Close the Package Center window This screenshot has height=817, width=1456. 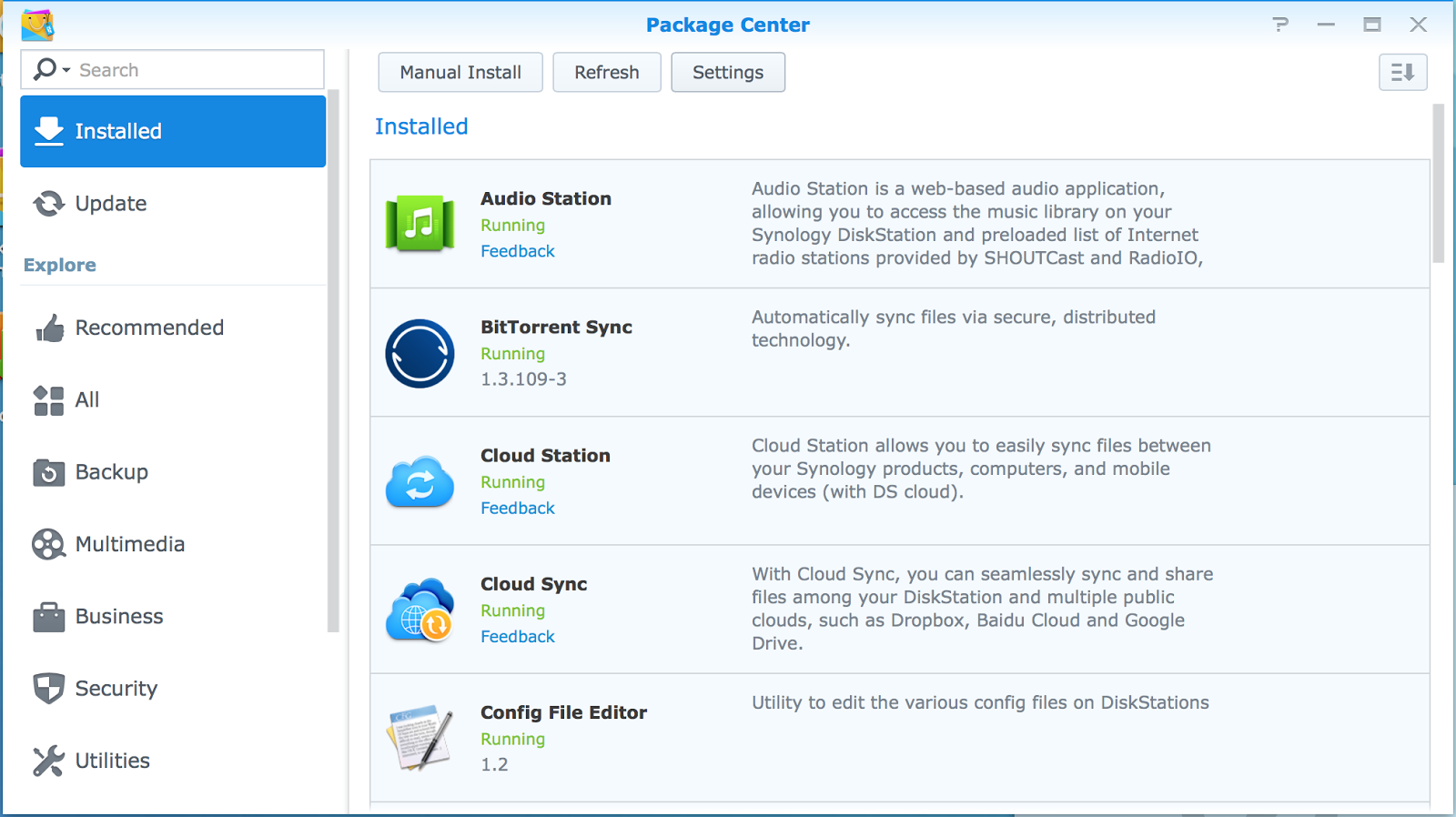[1418, 25]
